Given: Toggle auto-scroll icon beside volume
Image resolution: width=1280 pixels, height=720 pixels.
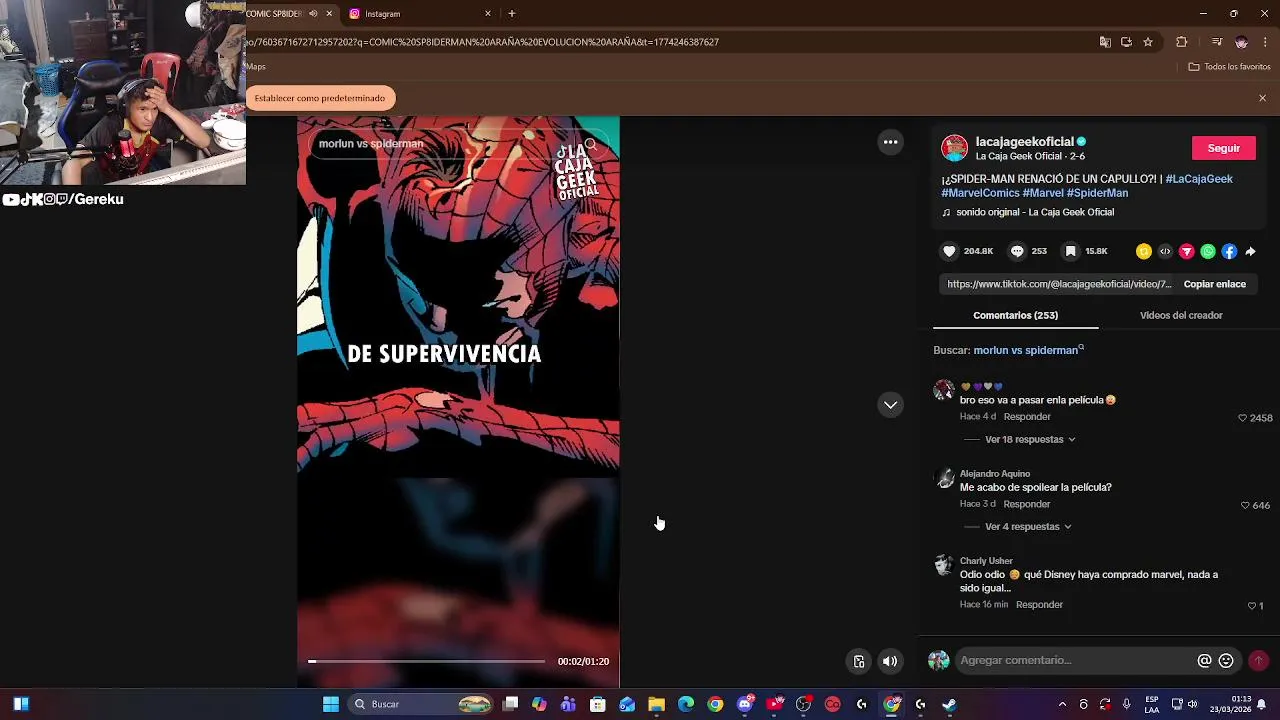Looking at the screenshot, I should (x=858, y=661).
